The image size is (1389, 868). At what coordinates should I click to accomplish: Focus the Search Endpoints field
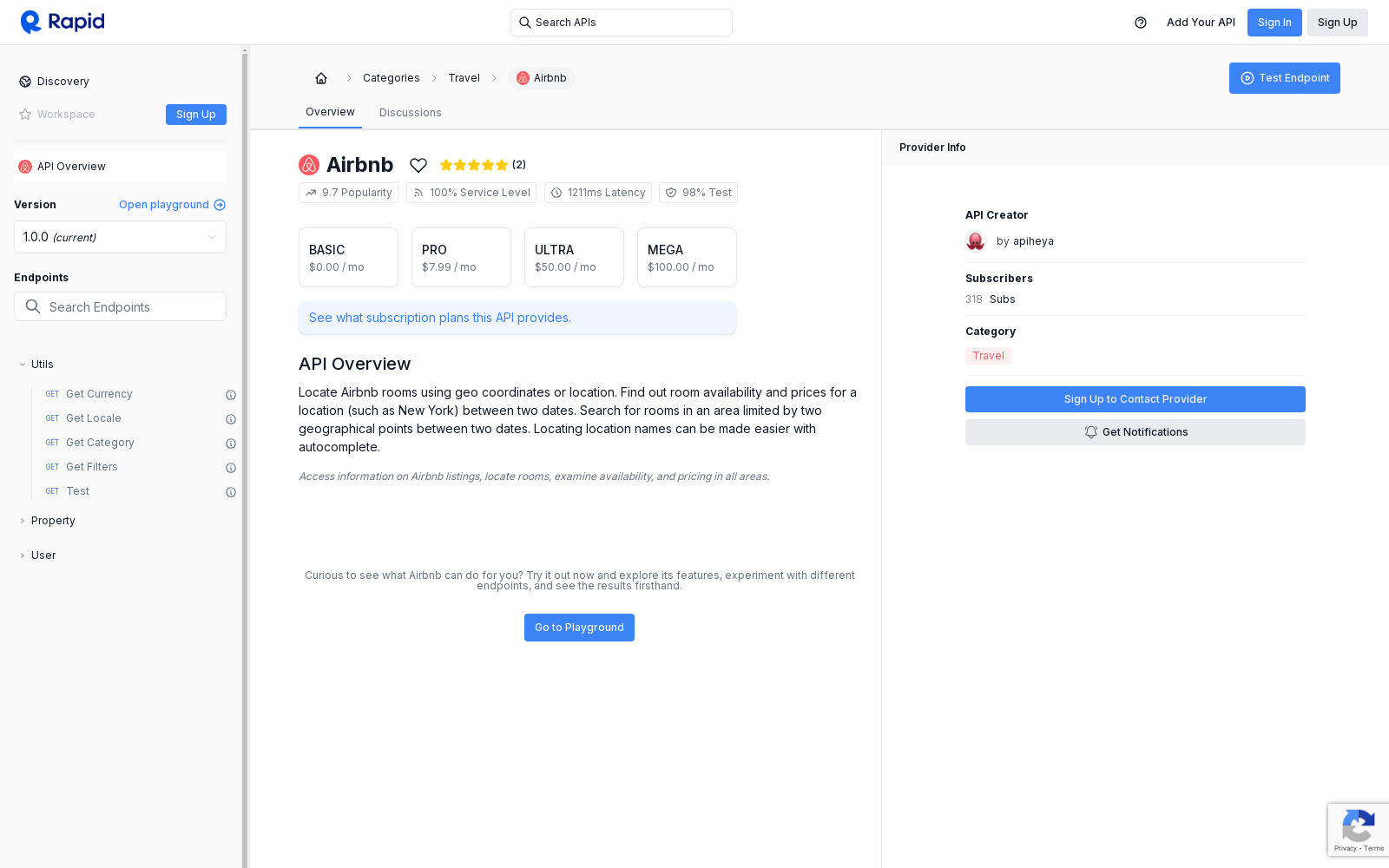pos(120,306)
